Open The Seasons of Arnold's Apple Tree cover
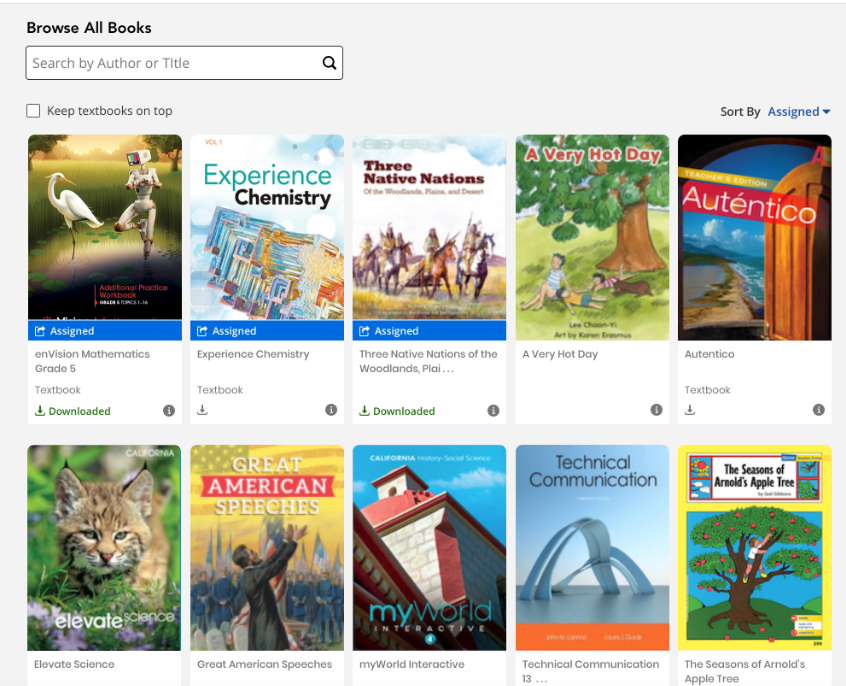 [x=755, y=548]
